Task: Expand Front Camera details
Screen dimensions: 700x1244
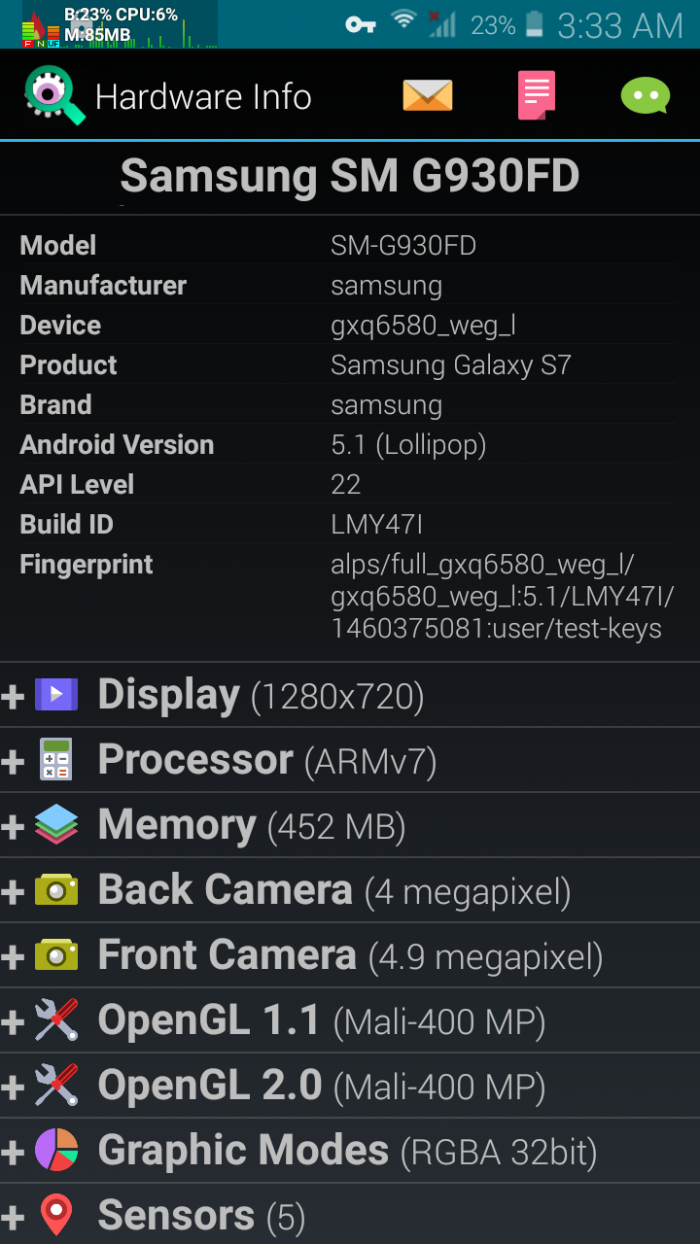Action: tap(13, 956)
